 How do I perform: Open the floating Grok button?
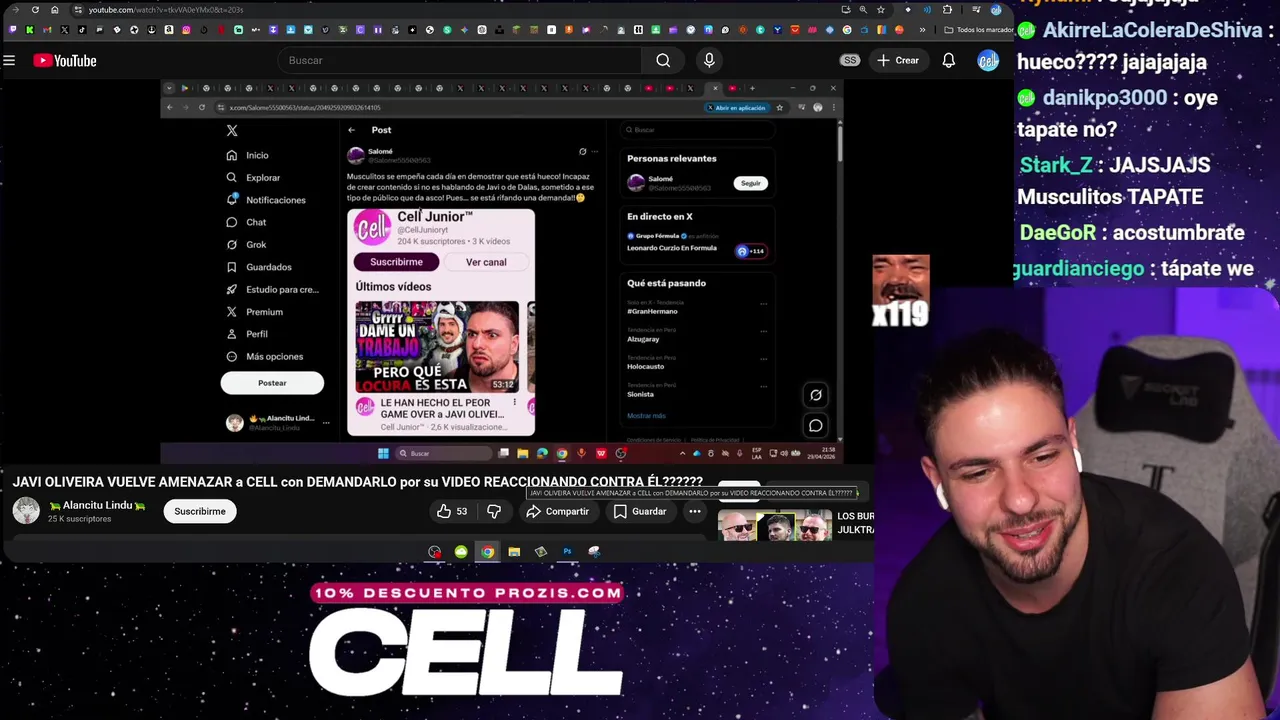[816, 395]
